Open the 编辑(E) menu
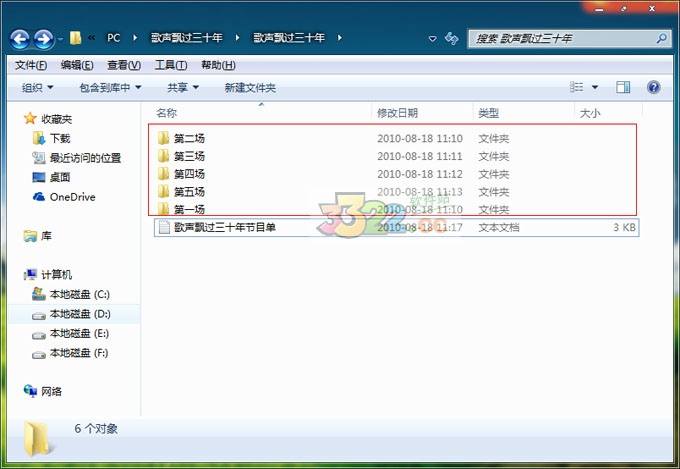 [77, 65]
